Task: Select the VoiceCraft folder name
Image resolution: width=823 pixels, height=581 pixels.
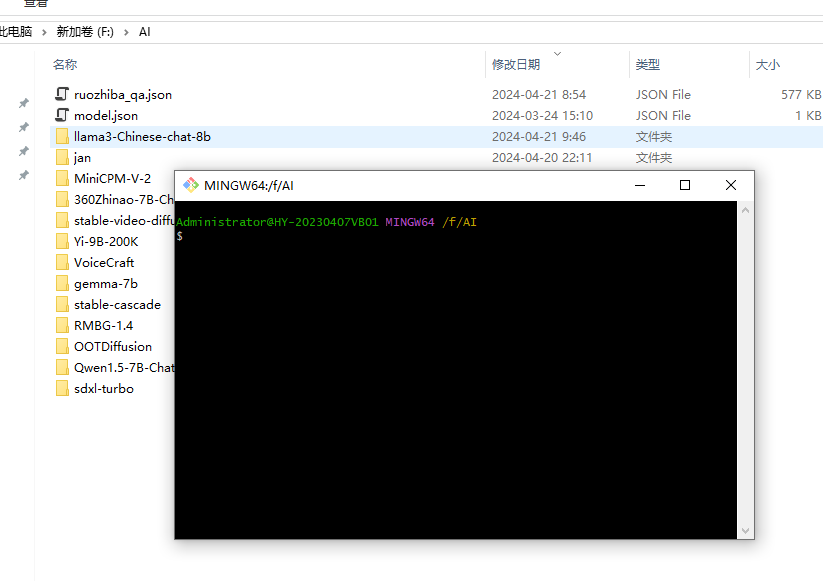Action: [x=104, y=263]
